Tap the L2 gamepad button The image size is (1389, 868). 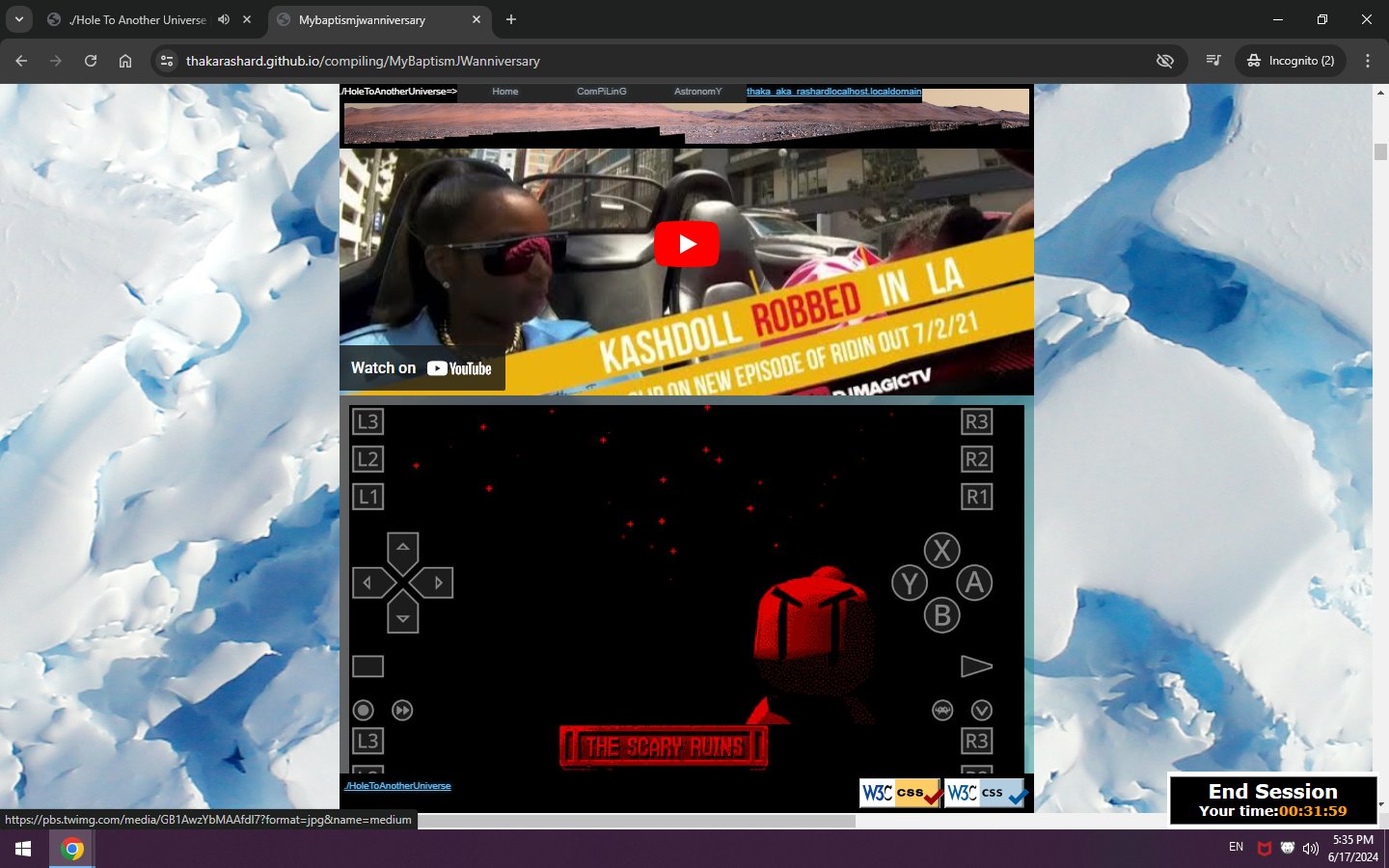(368, 459)
